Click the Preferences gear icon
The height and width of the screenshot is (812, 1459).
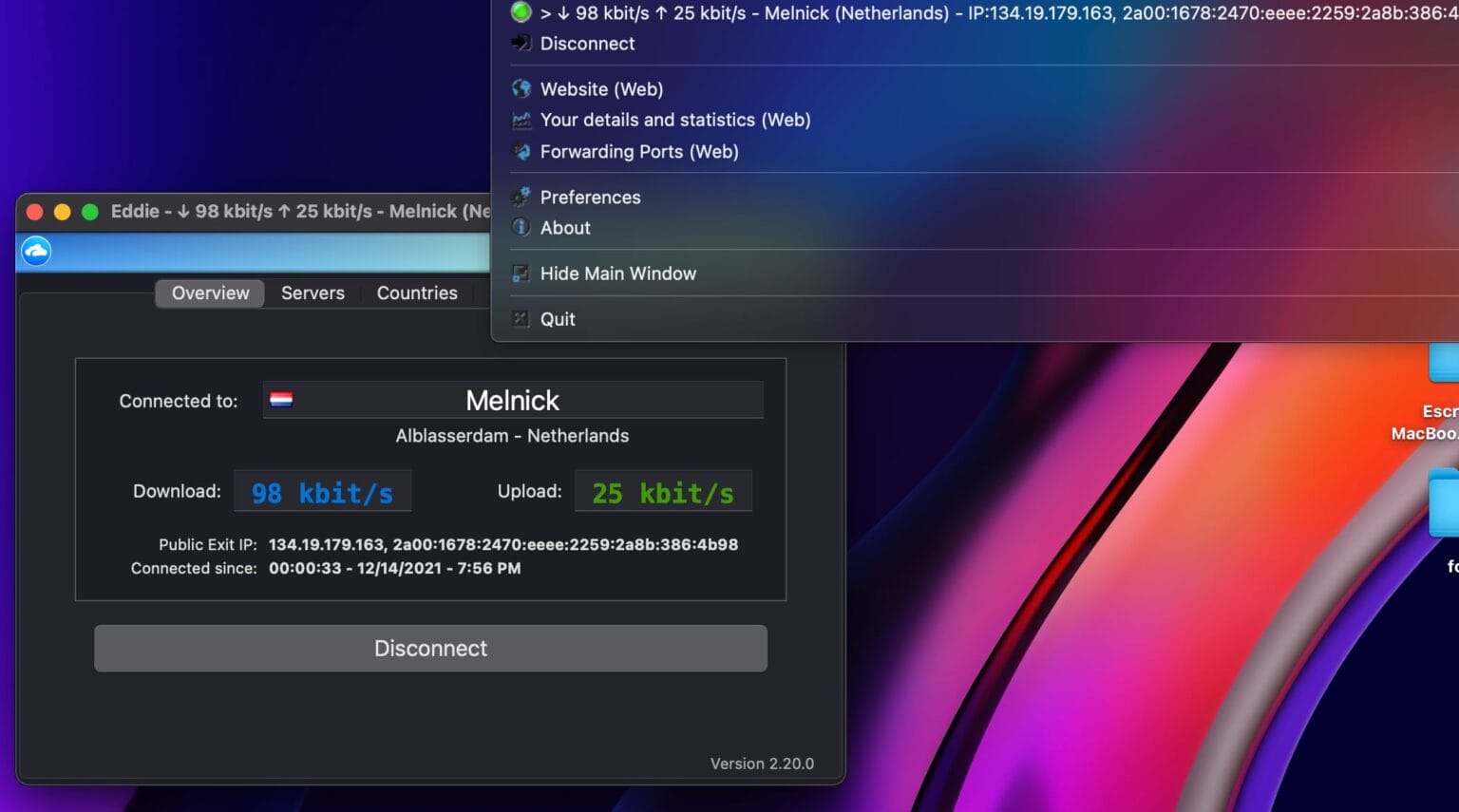(x=521, y=197)
